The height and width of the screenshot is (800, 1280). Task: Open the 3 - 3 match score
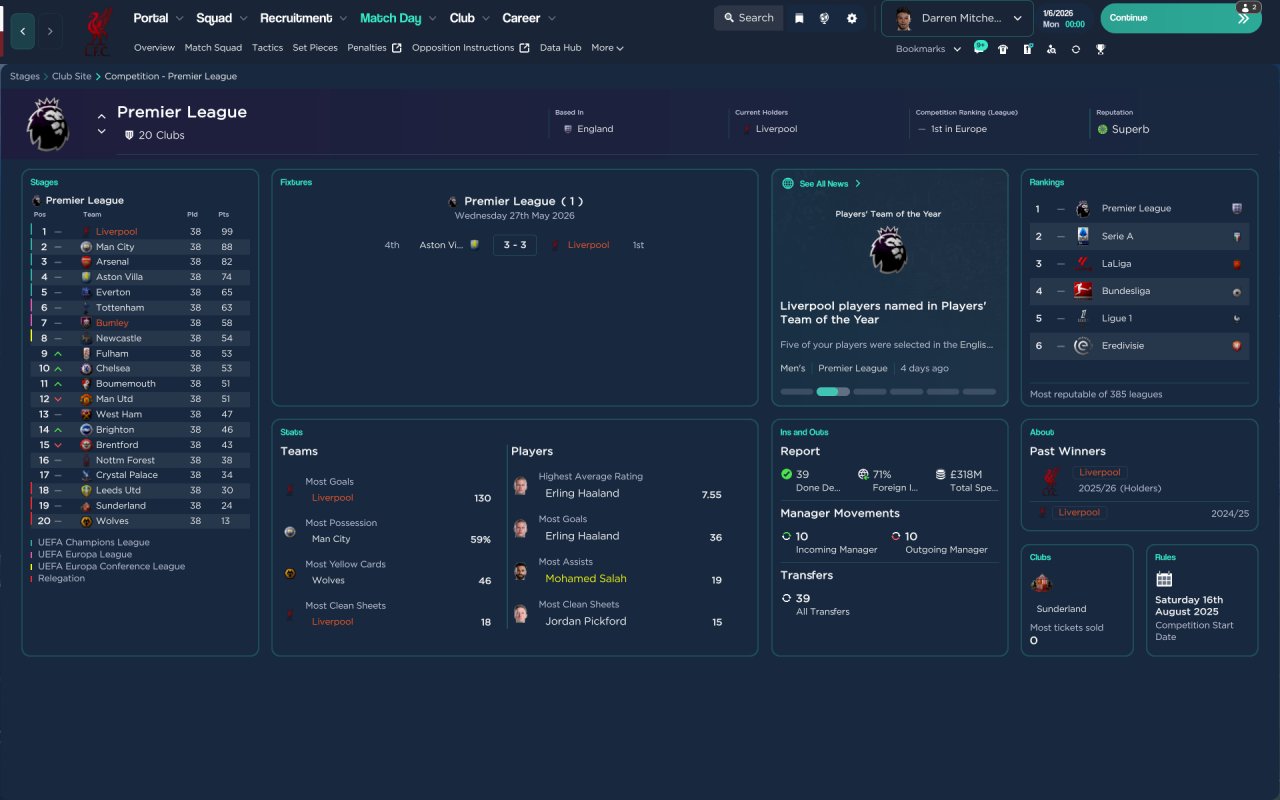515,245
